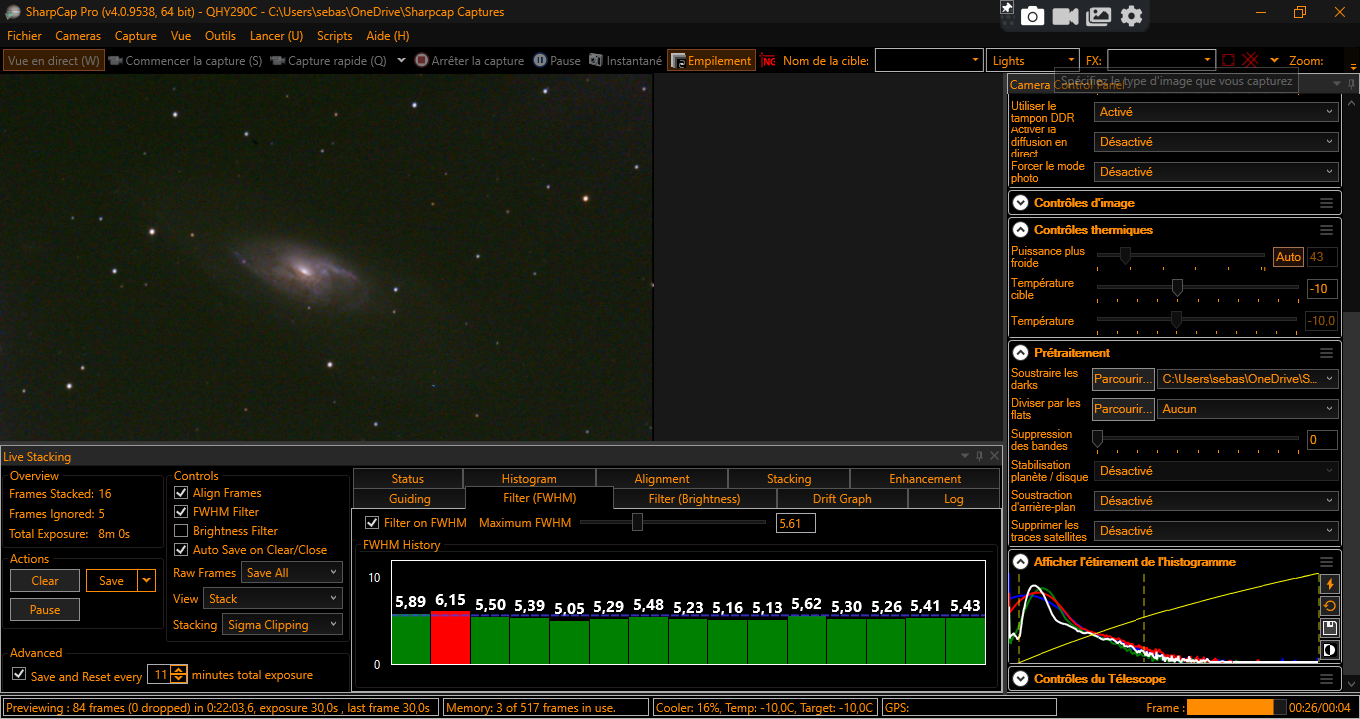Open SharpCap settings via the gear icon

[1131, 15]
